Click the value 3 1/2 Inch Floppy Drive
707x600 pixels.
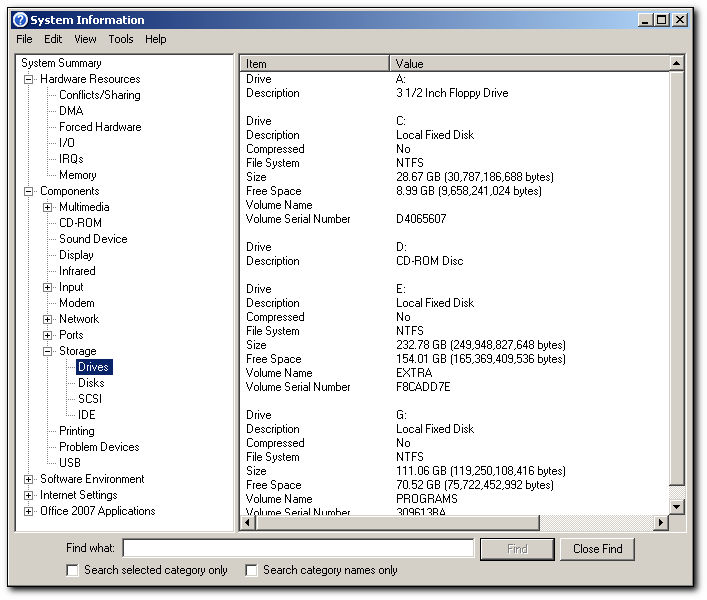[452, 93]
